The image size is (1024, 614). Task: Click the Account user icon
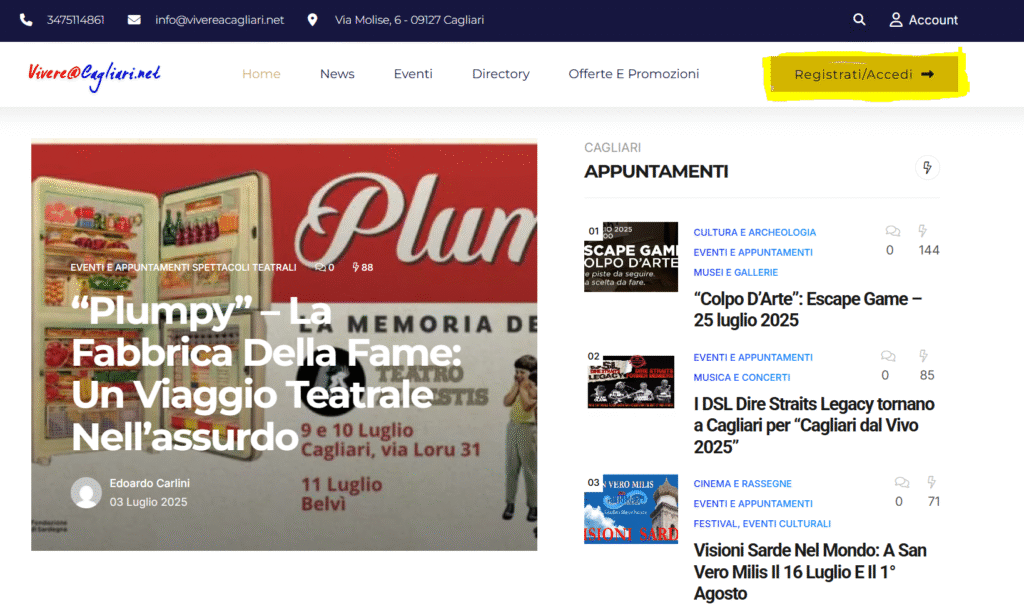(896, 20)
